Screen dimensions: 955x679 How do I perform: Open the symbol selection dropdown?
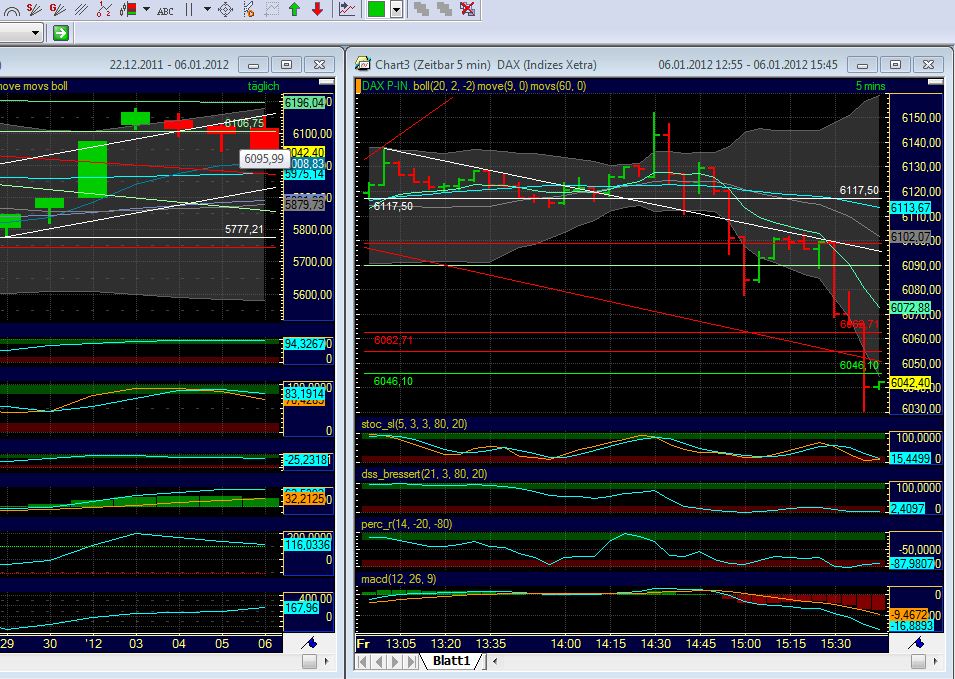tap(36, 31)
